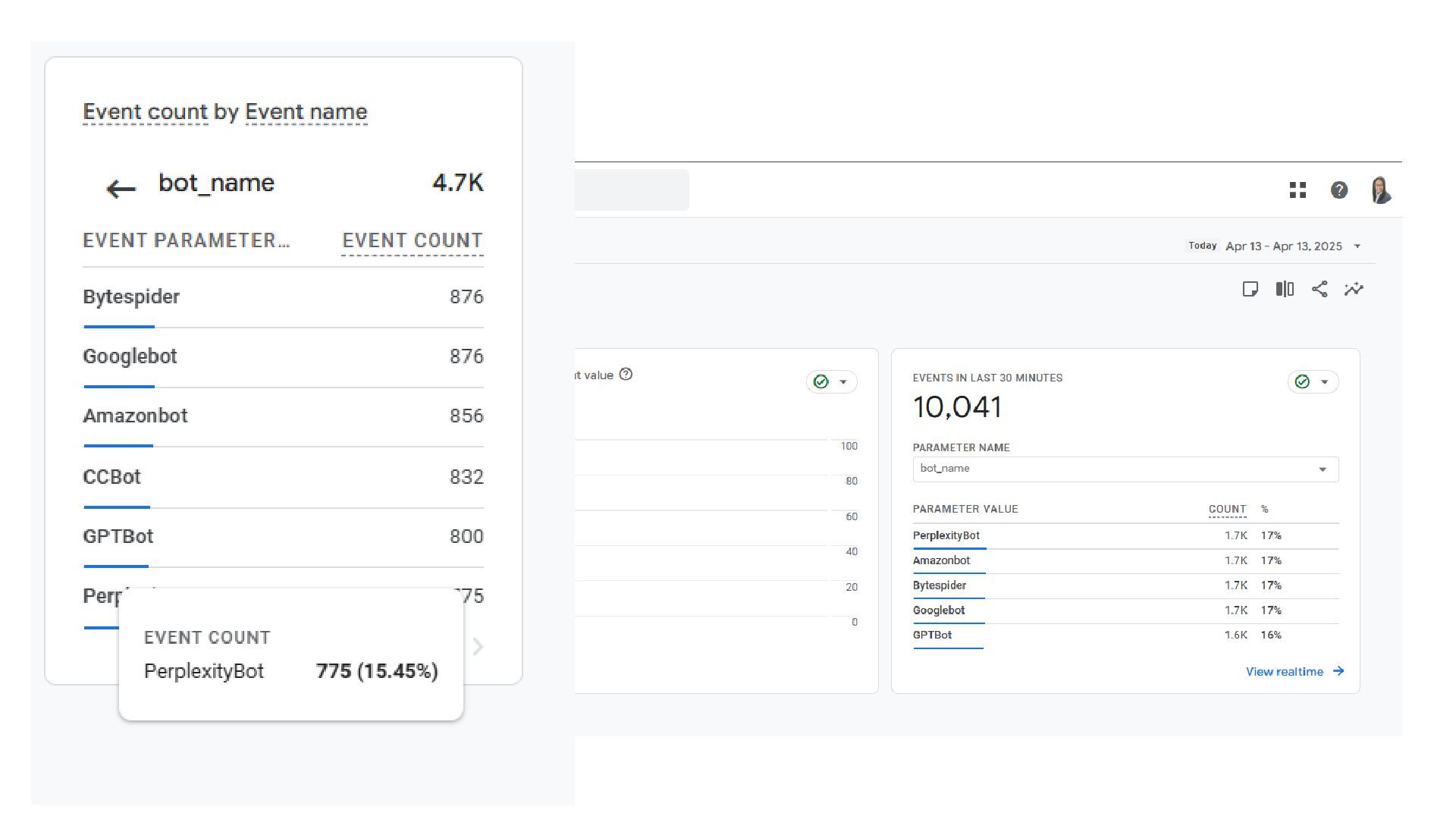The height and width of the screenshot is (819, 1456).
Task: Expand the bot_name parameter name dropdown
Action: (1125, 469)
